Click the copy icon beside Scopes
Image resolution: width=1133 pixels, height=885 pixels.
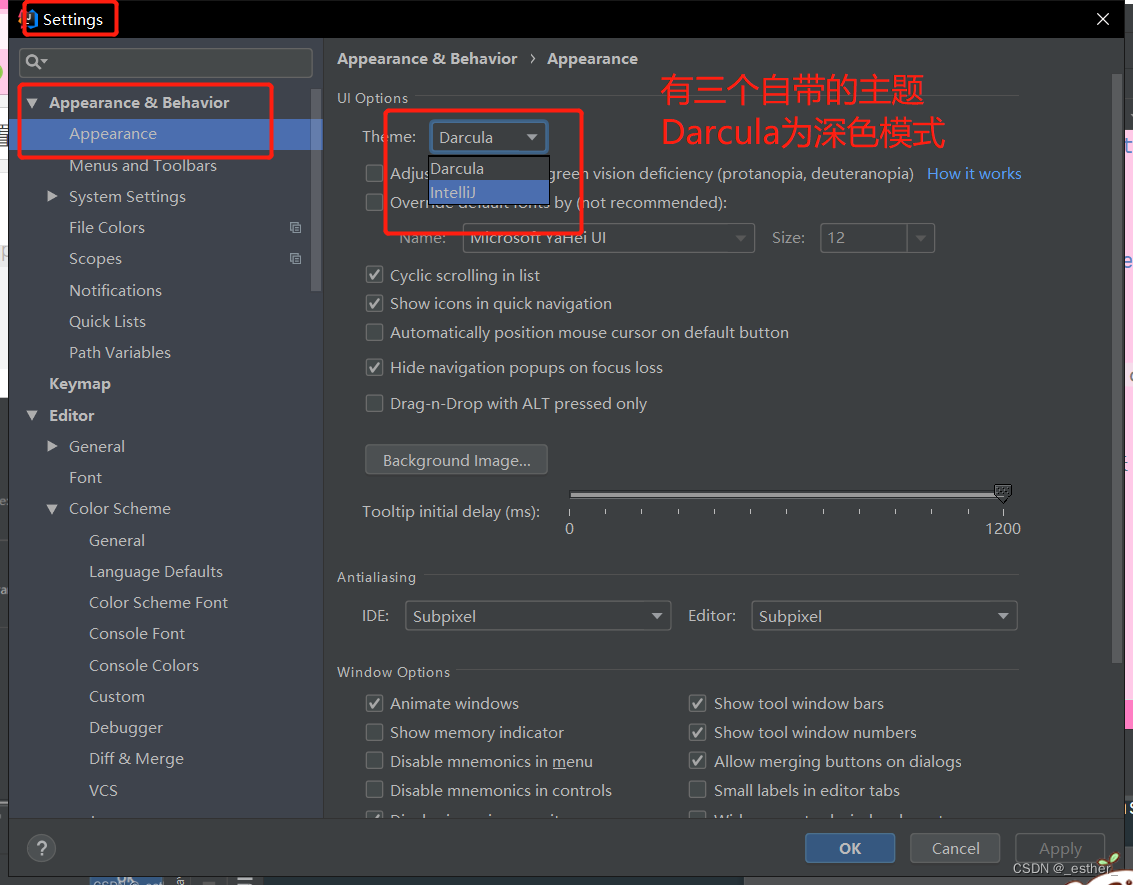296,259
